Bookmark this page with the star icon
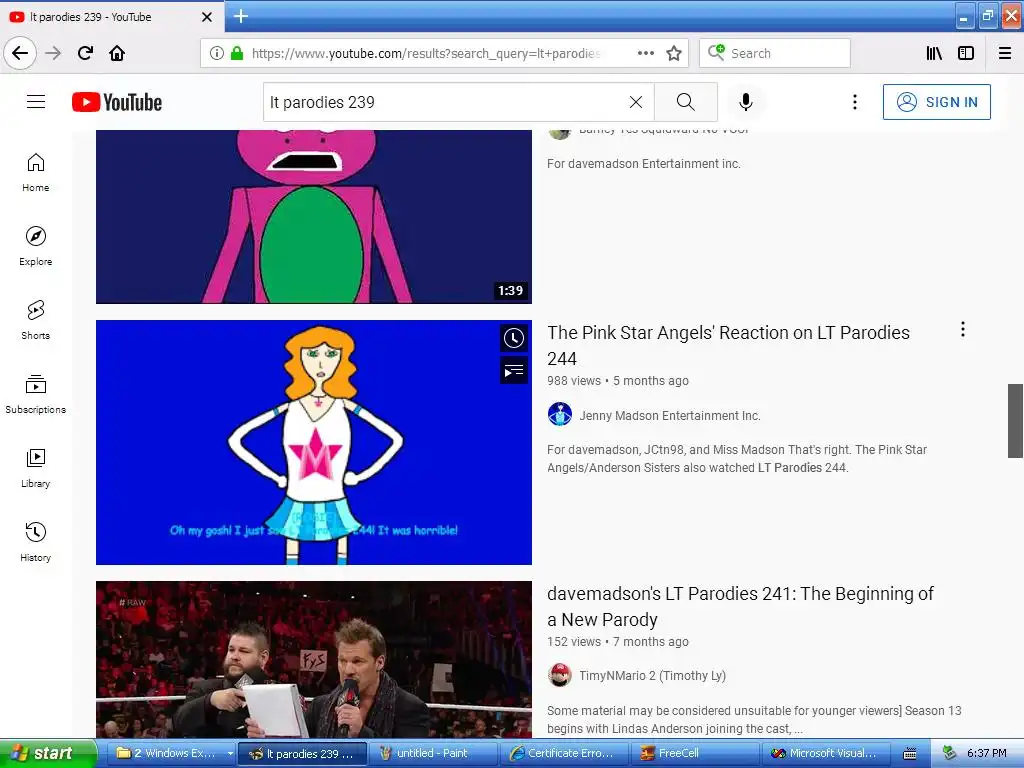 pyautogui.click(x=674, y=53)
